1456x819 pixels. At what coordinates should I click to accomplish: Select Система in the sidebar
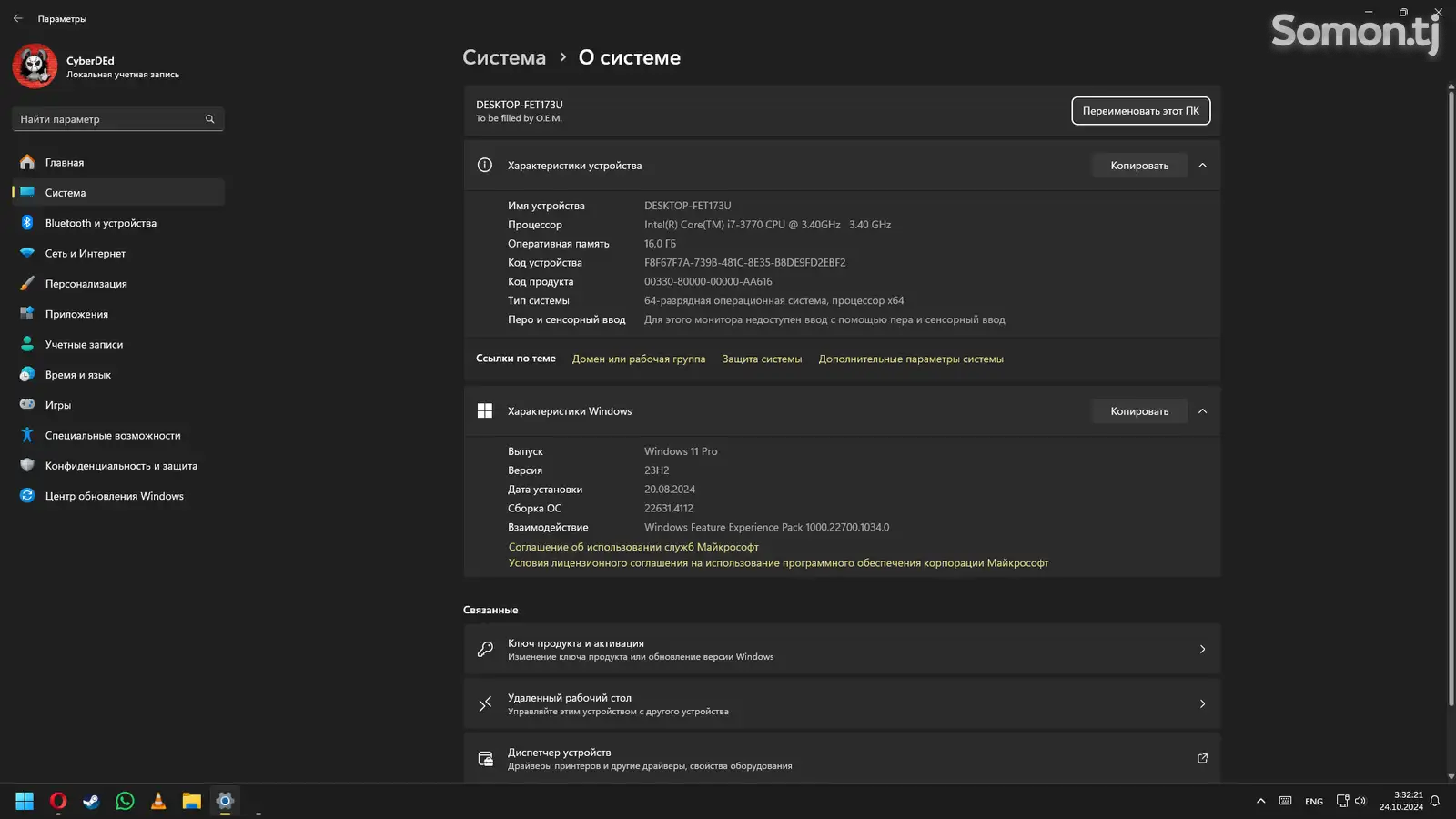(118, 192)
